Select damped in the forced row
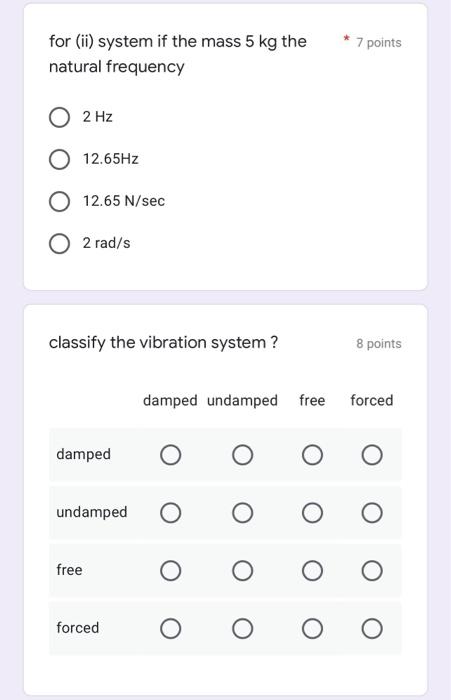The height and width of the screenshot is (700, 451). coord(171,629)
